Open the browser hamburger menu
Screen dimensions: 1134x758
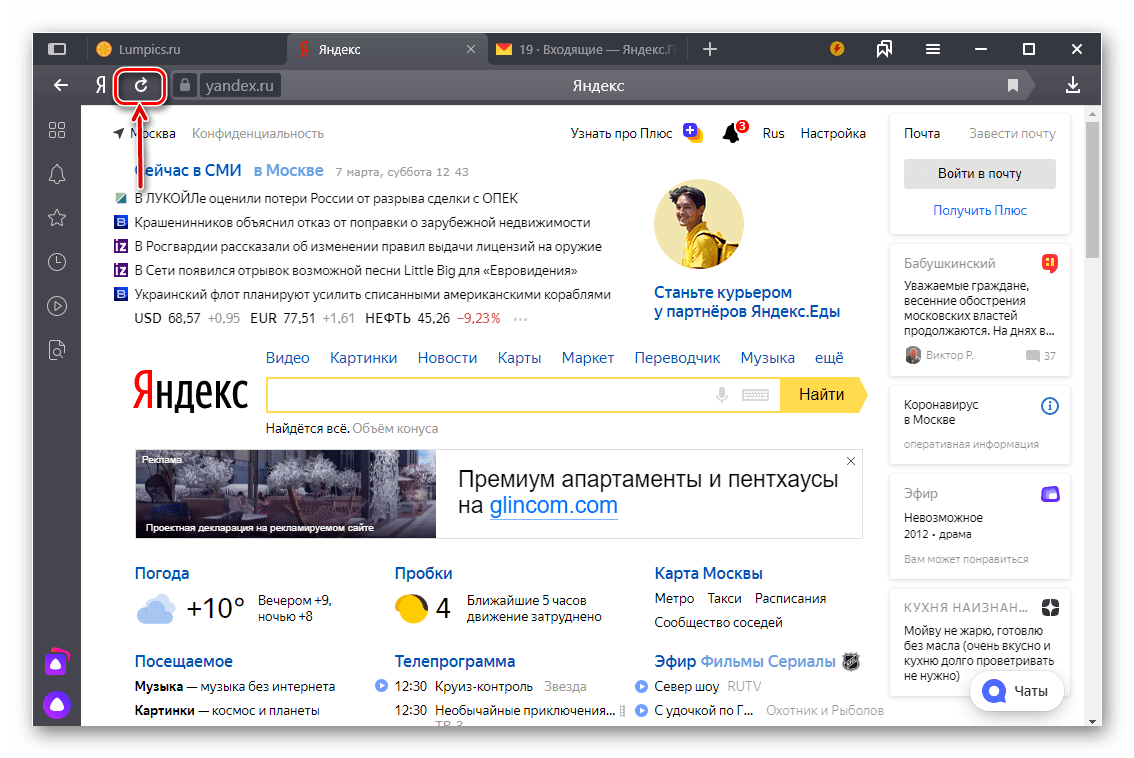pyautogui.click(x=932, y=49)
